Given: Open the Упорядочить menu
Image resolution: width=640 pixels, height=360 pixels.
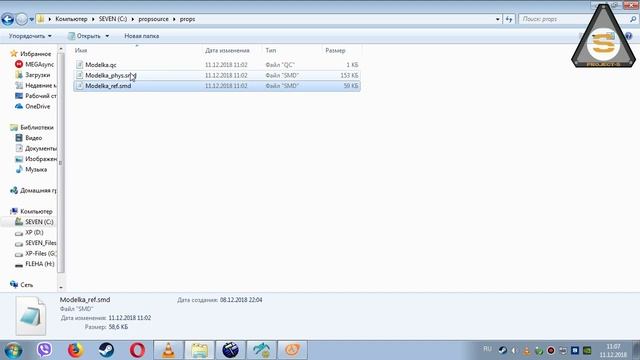Looking at the screenshot, I should coord(30,36).
